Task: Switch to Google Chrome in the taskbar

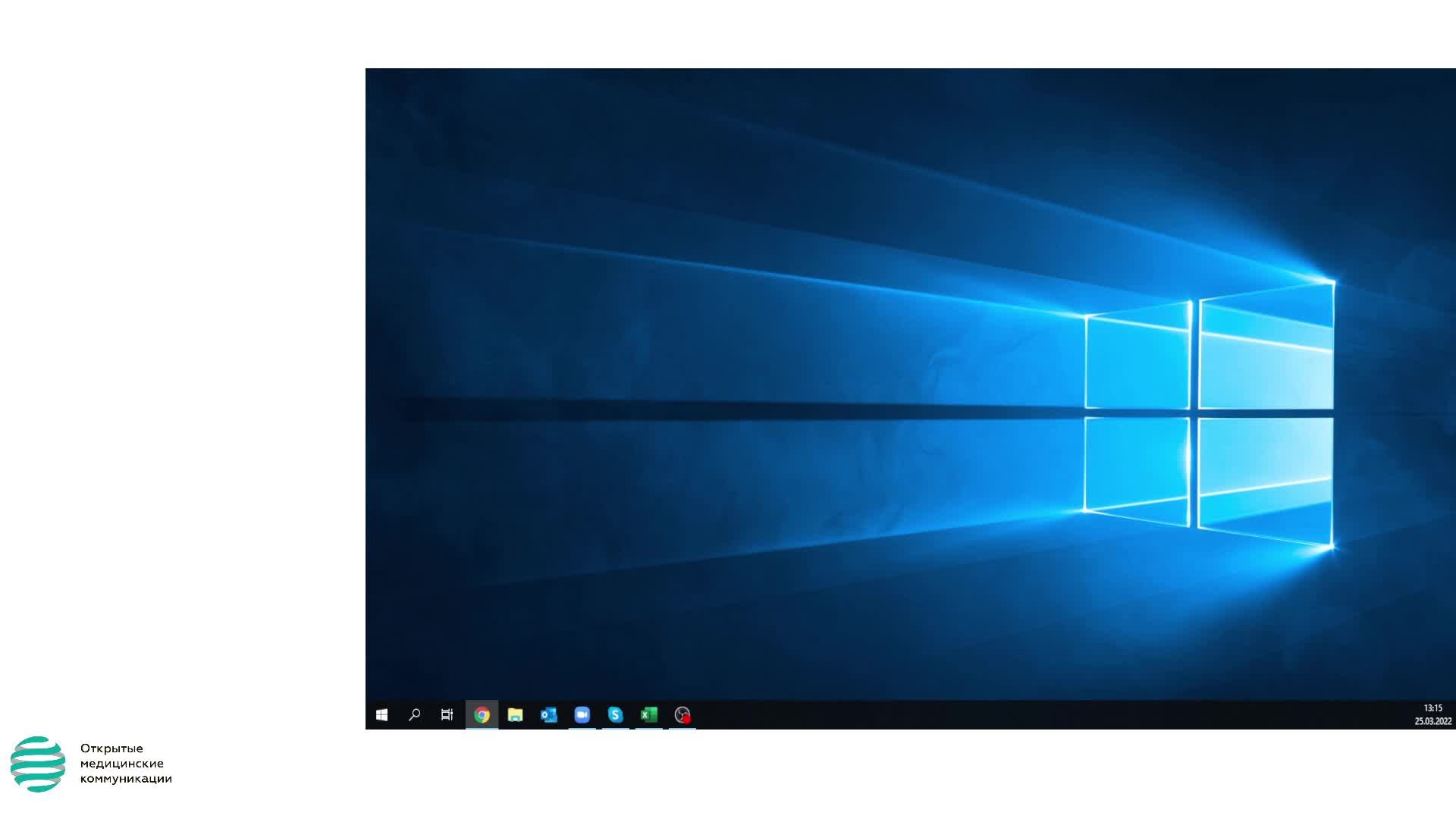Action: pyautogui.click(x=482, y=715)
